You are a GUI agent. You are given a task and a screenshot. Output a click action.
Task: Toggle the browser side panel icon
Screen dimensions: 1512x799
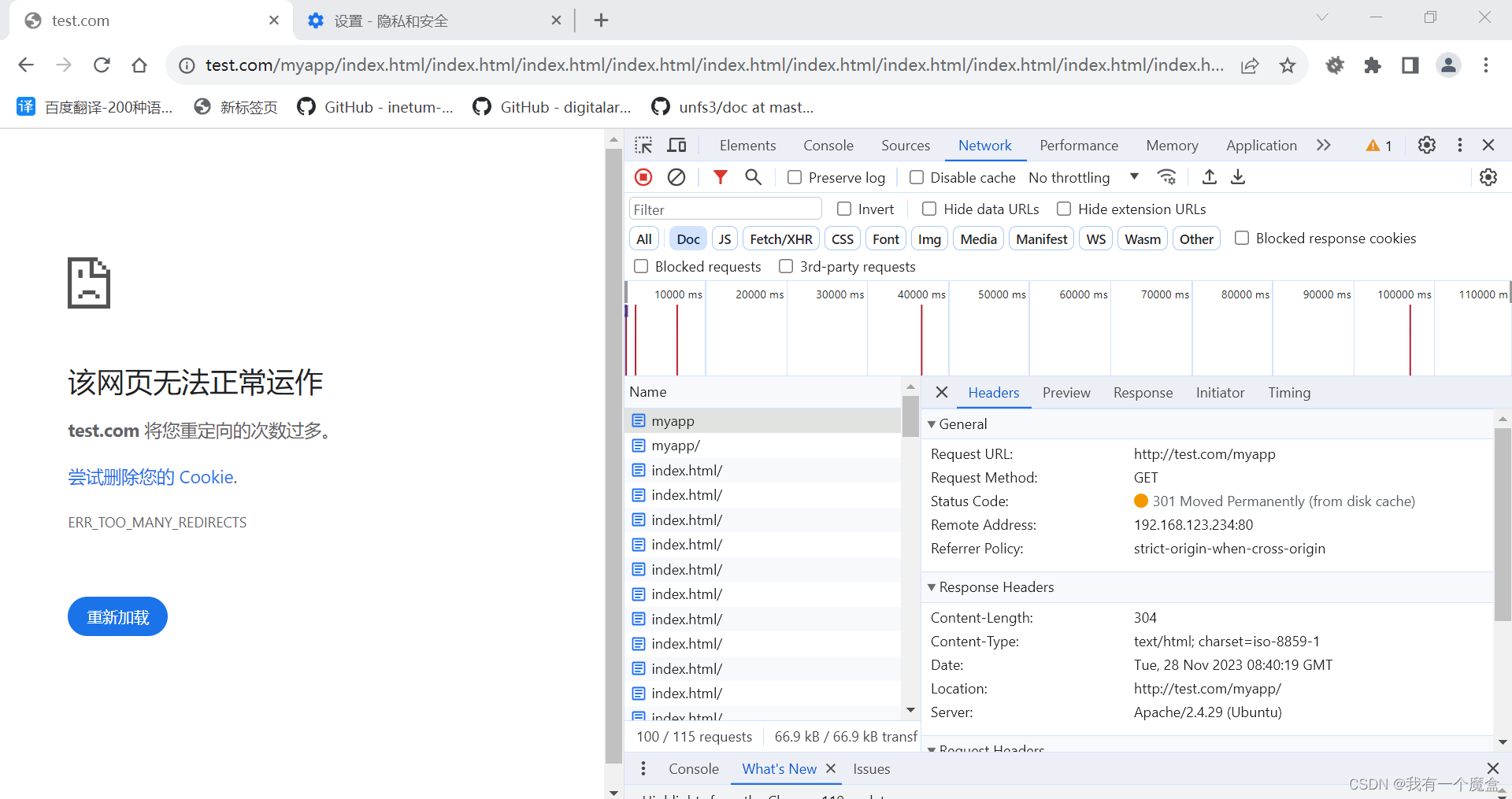click(x=1410, y=65)
